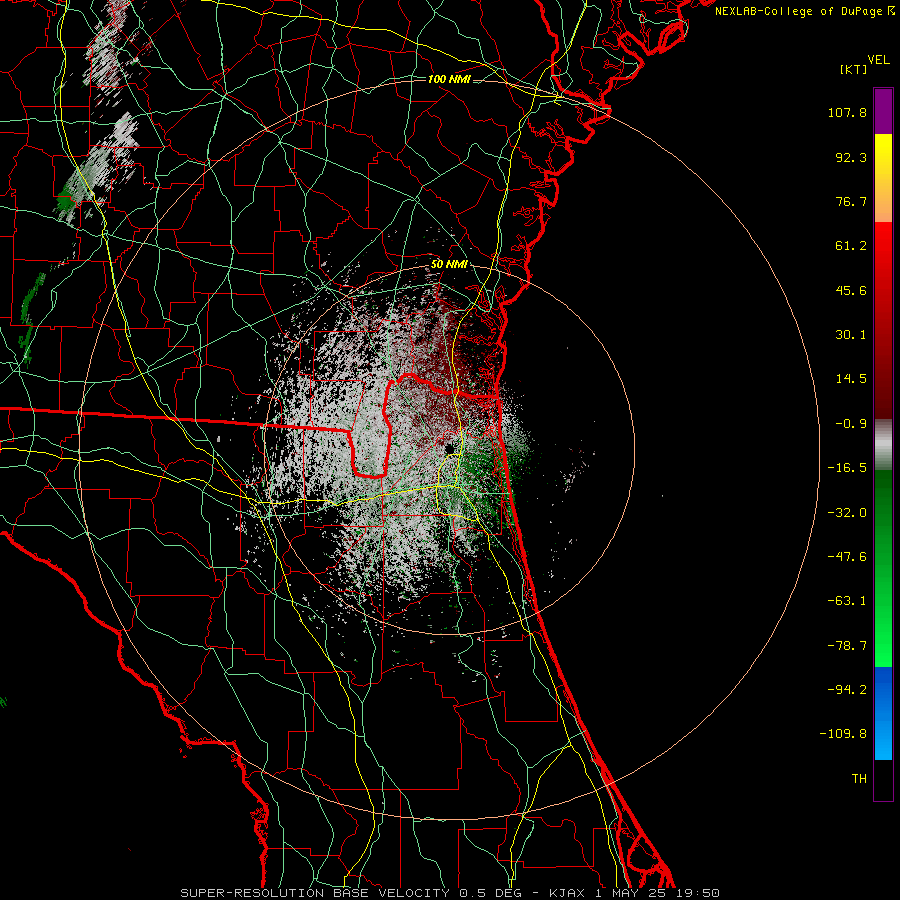Select the -32.0 scale value
The image size is (900, 900).
point(847,513)
